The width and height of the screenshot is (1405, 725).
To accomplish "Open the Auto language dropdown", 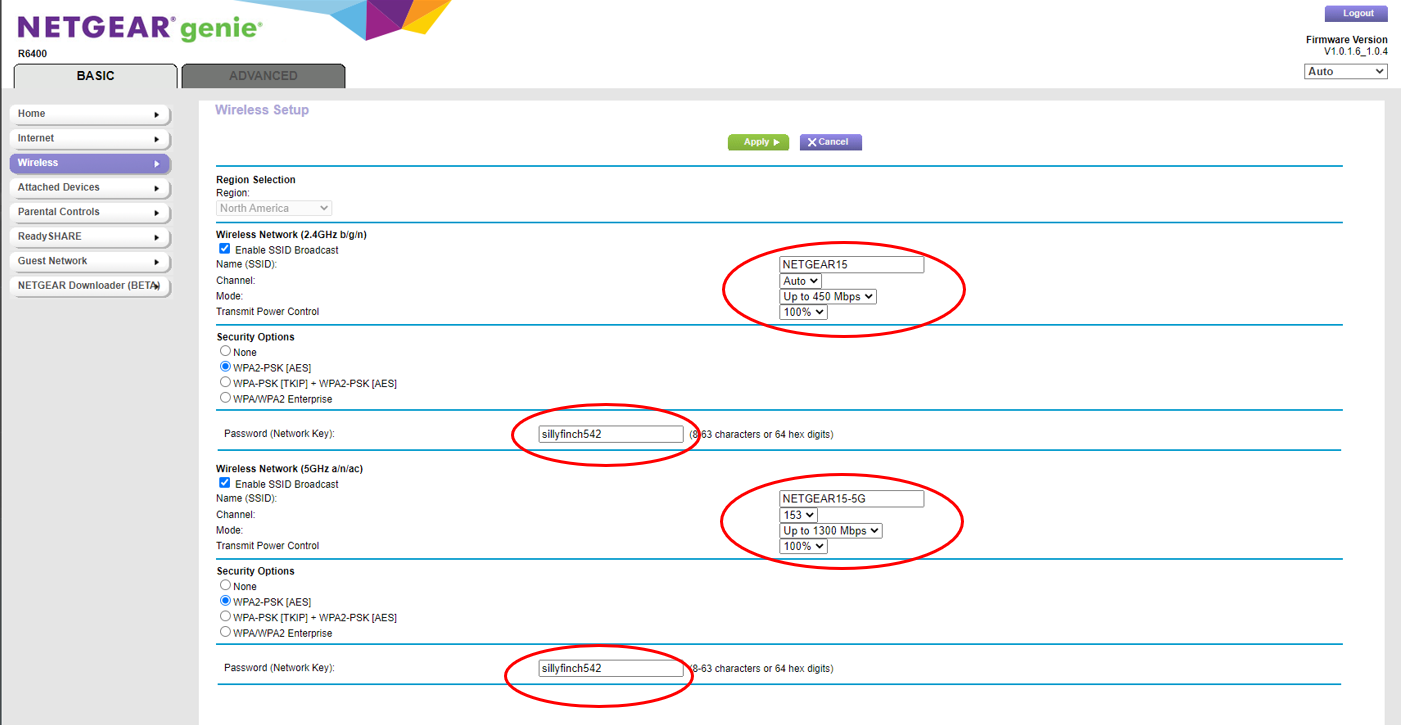I will pyautogui.click(x=1346, y=71).
